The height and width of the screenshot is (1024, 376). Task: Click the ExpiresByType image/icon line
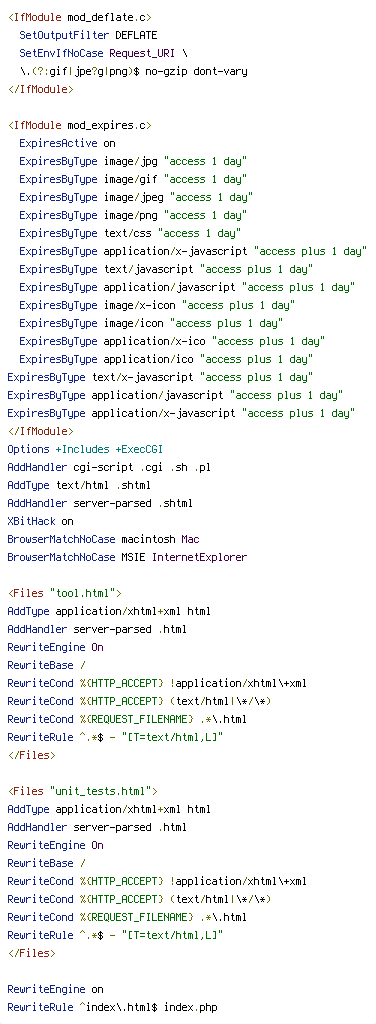click(x=151, y=323)
